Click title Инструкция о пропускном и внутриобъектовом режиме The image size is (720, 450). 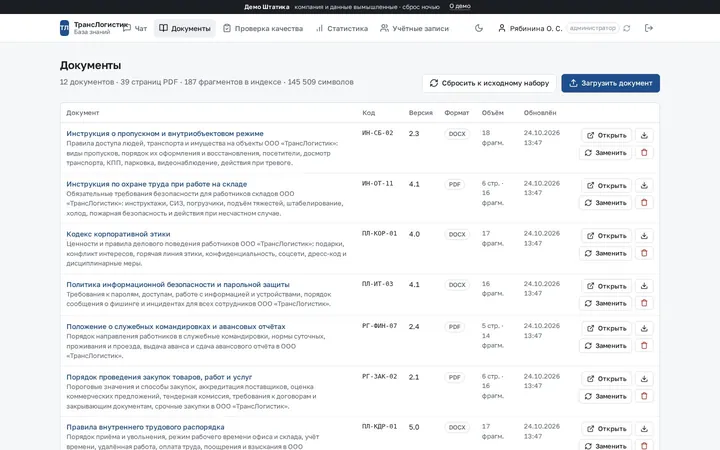[x=165, y=134]
